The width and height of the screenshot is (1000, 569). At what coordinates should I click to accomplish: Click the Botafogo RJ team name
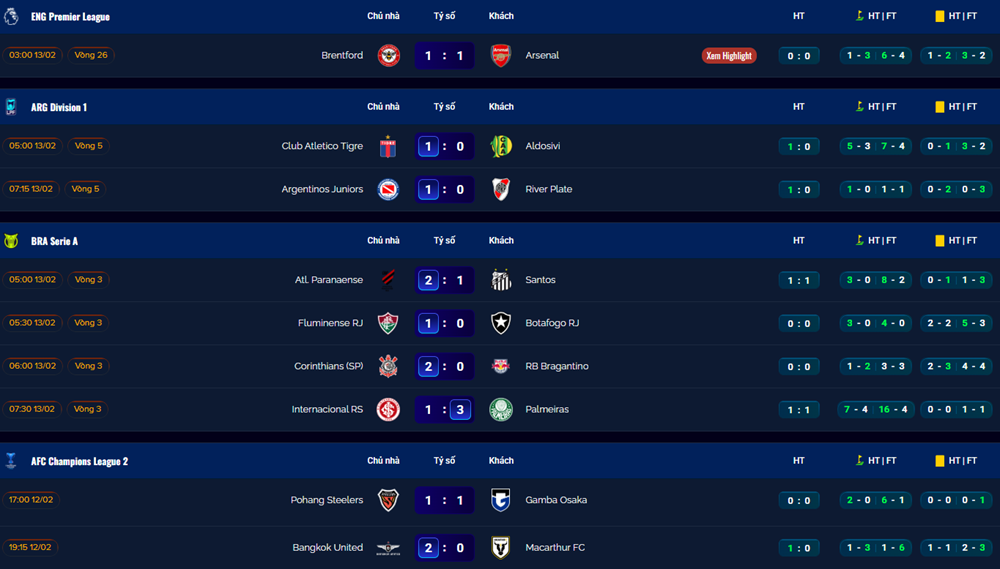point(552,323)
